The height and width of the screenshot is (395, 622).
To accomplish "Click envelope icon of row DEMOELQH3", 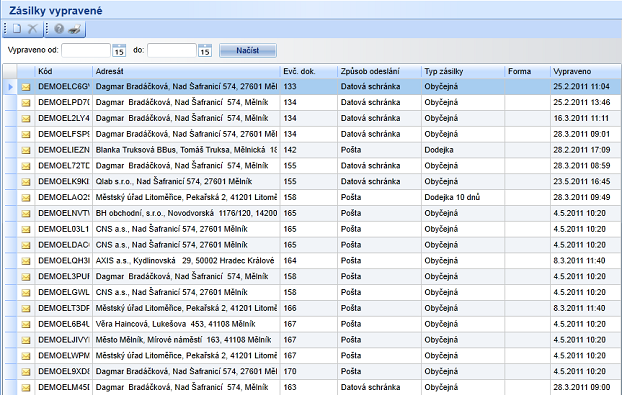I will [26, 261].
